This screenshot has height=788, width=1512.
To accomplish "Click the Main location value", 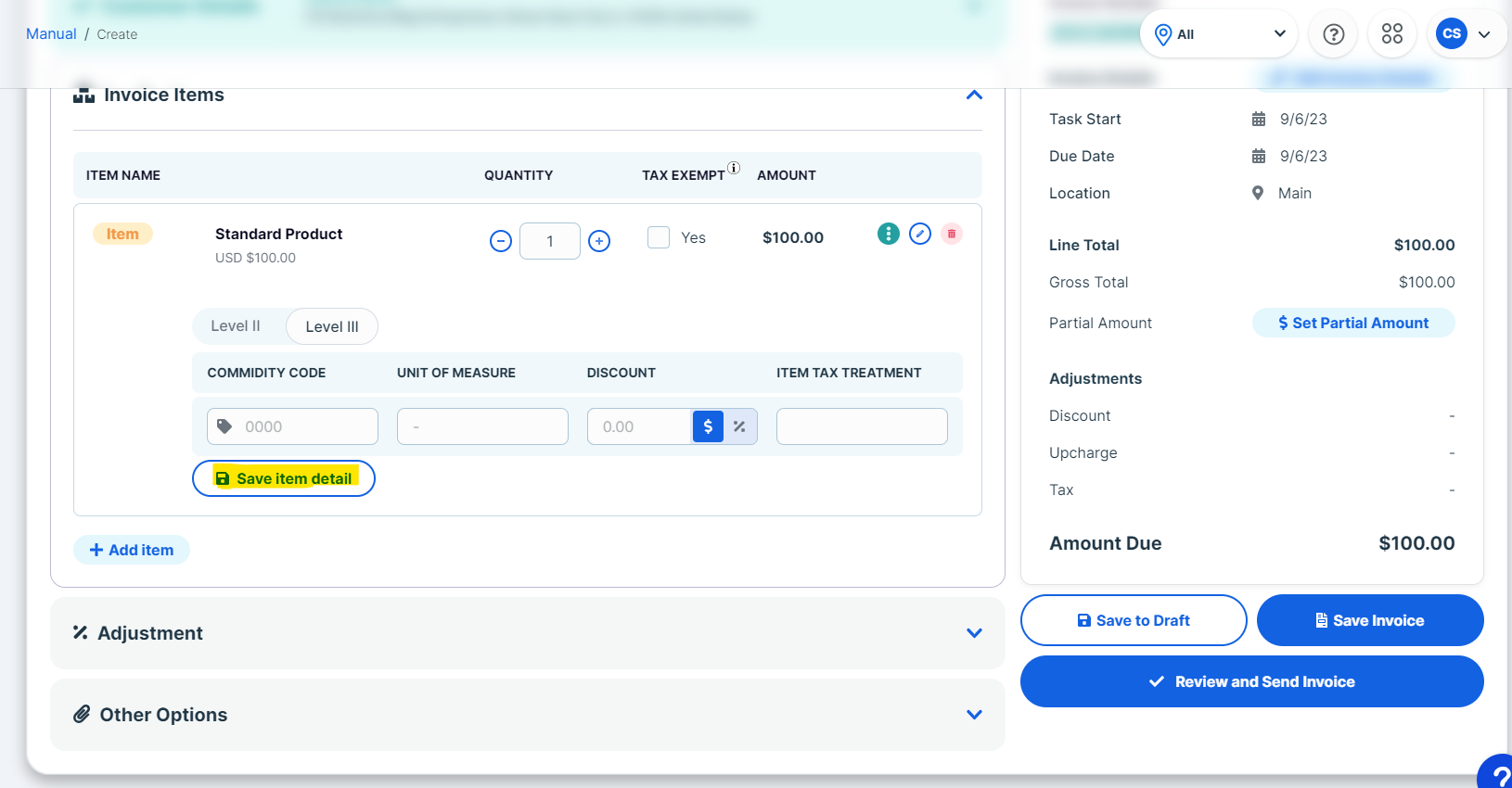I will coord(1295,193).
